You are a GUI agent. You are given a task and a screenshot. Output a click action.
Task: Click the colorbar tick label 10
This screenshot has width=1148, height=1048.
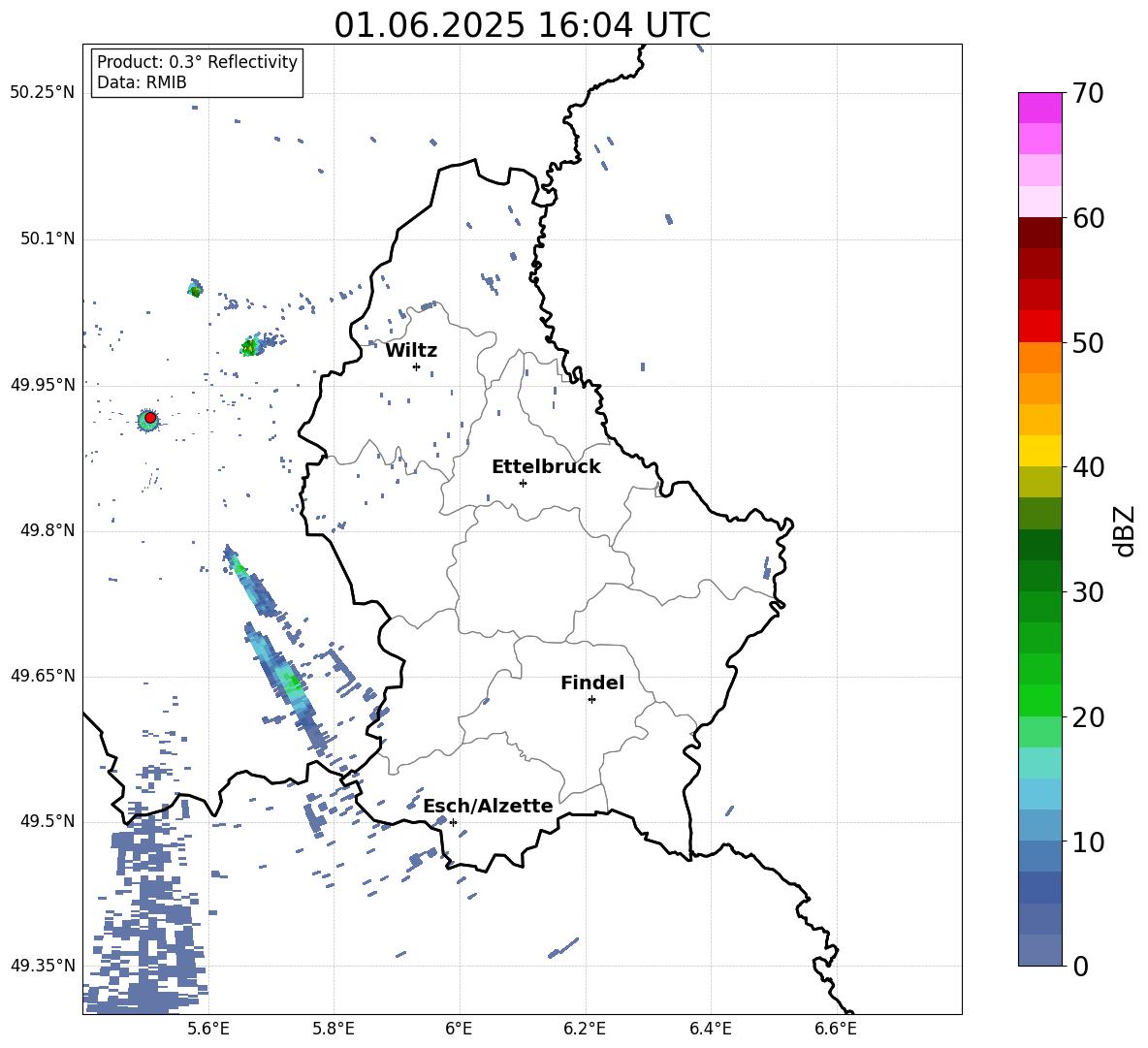point(1088,842)
